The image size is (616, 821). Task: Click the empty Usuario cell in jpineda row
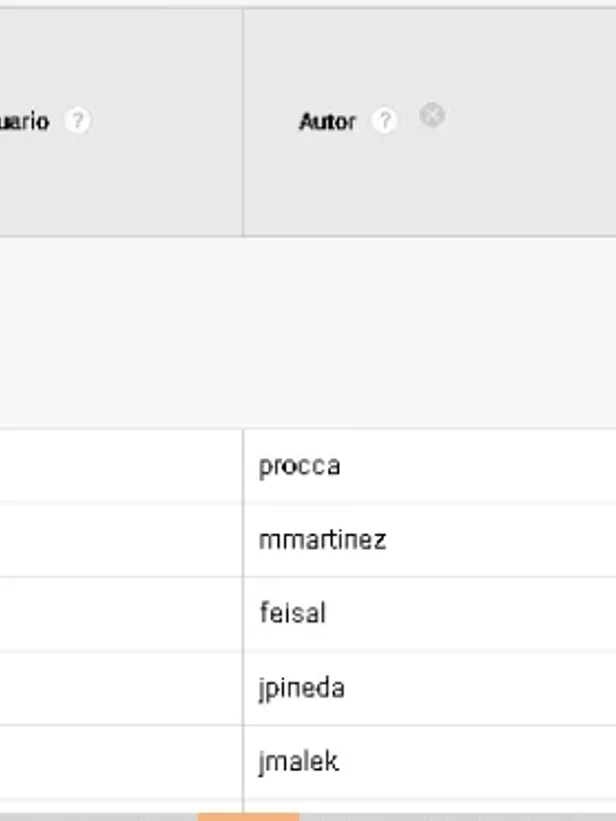point(120,688)
